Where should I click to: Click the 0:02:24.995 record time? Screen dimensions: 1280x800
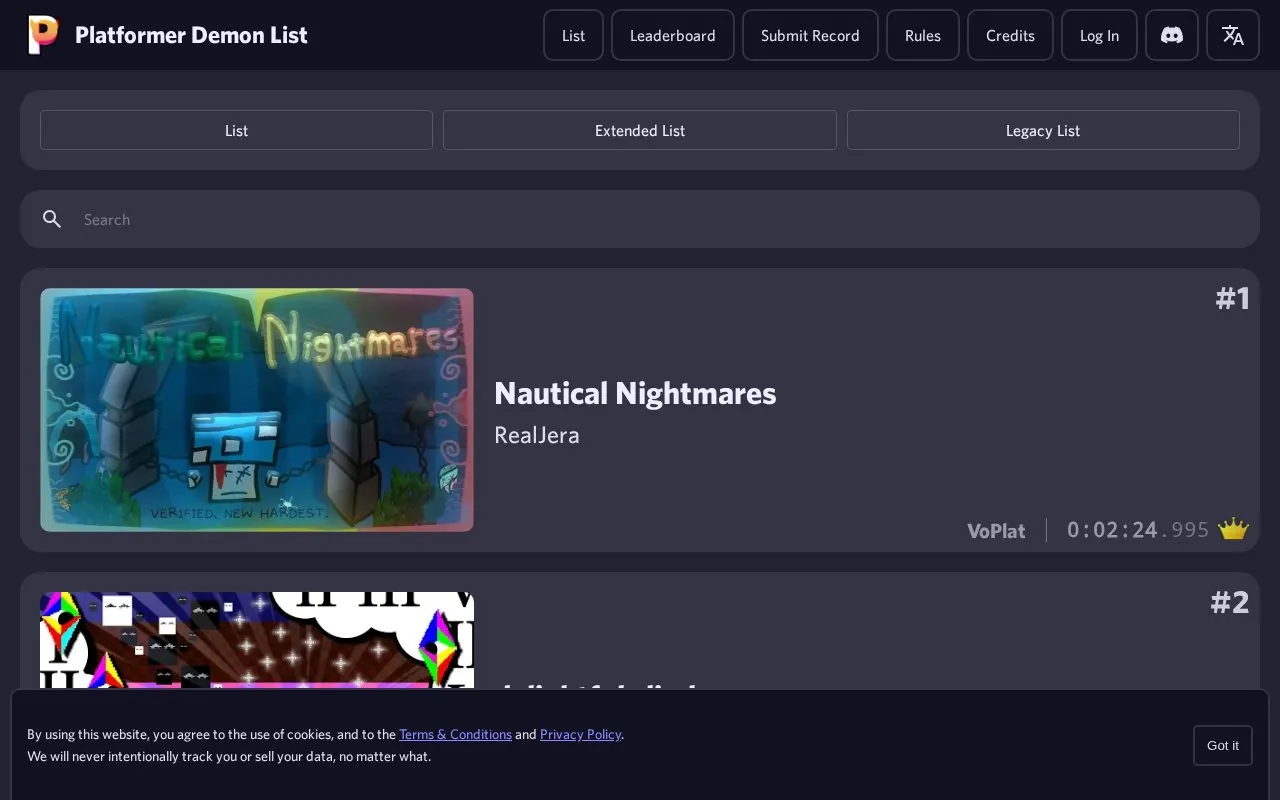[x=1138, y=530]
